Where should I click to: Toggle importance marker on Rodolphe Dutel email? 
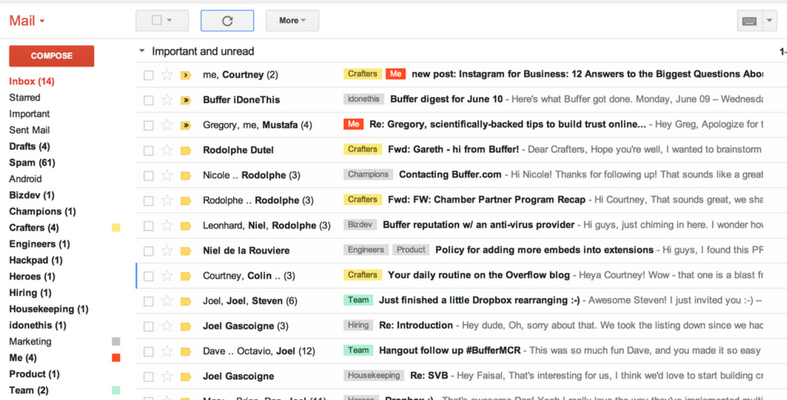[186, 150]
